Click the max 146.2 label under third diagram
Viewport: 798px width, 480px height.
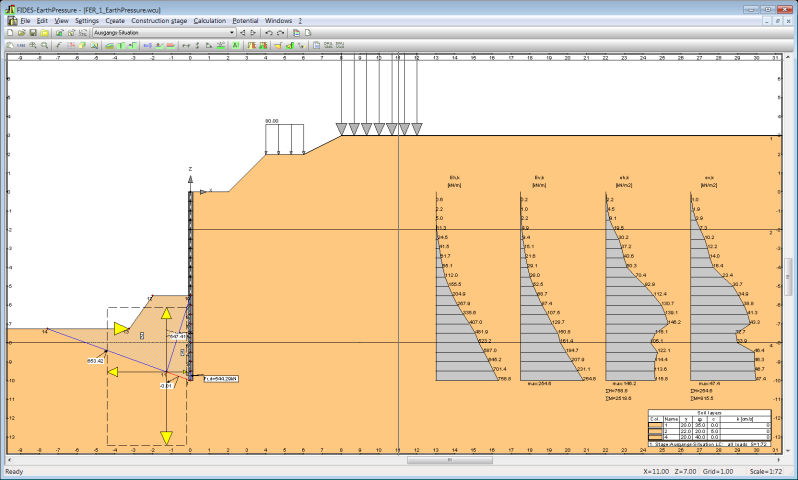pyautogui.click(x=624, y=383)
